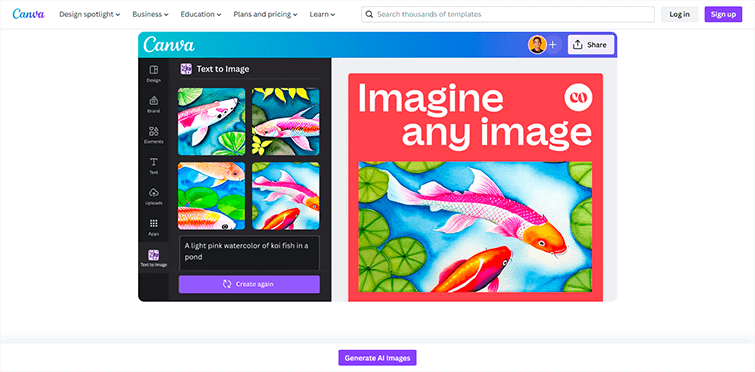Click the upload arrow icon on Share
The width and height of the screenshot is (755, 372).
[x=578, y=45]
